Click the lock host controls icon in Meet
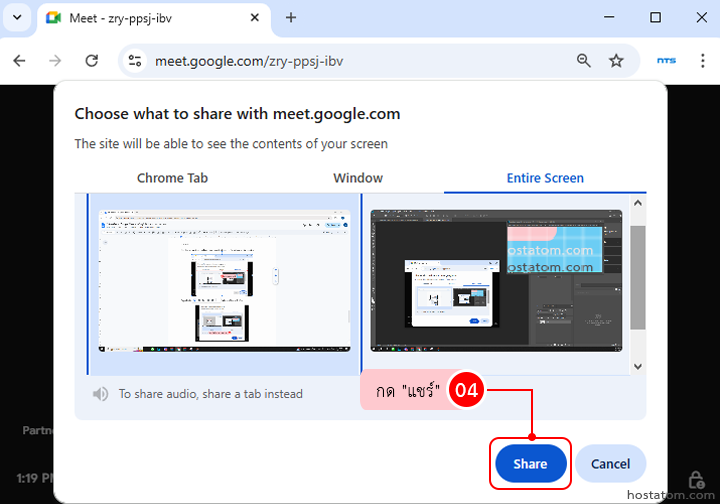 pyautogui.click(x=696, y=480)
